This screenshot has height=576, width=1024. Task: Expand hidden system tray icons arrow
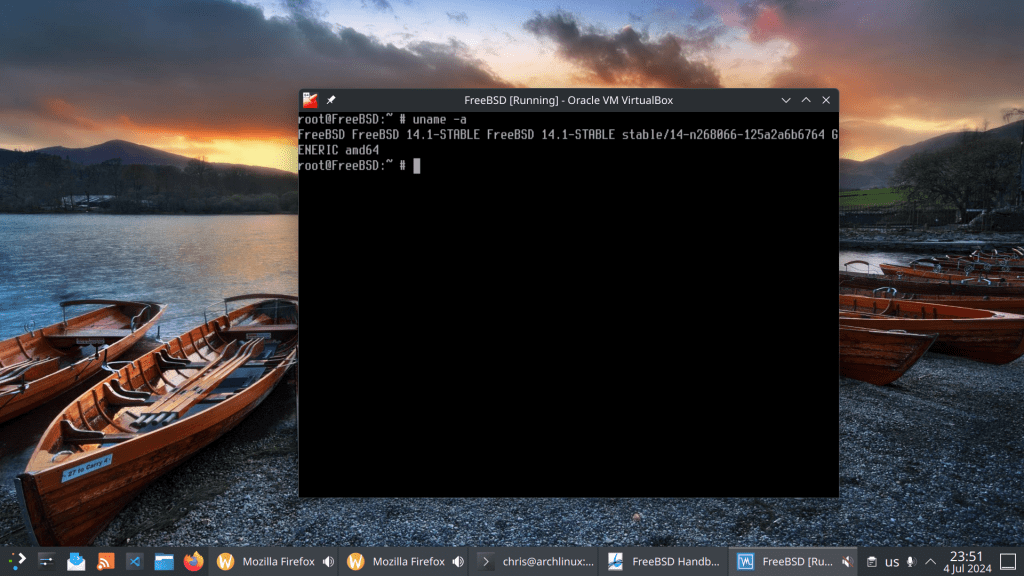pyautogui.click(x=930, y=561)
